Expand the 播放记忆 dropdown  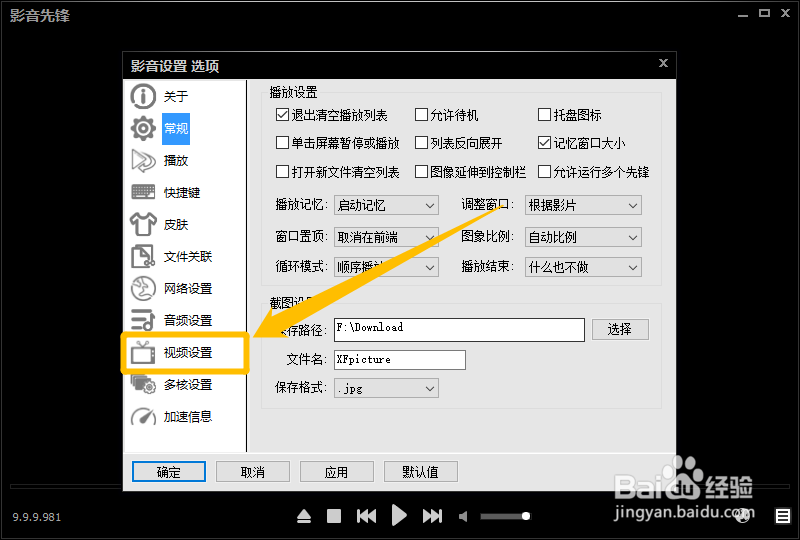point(386,205)
